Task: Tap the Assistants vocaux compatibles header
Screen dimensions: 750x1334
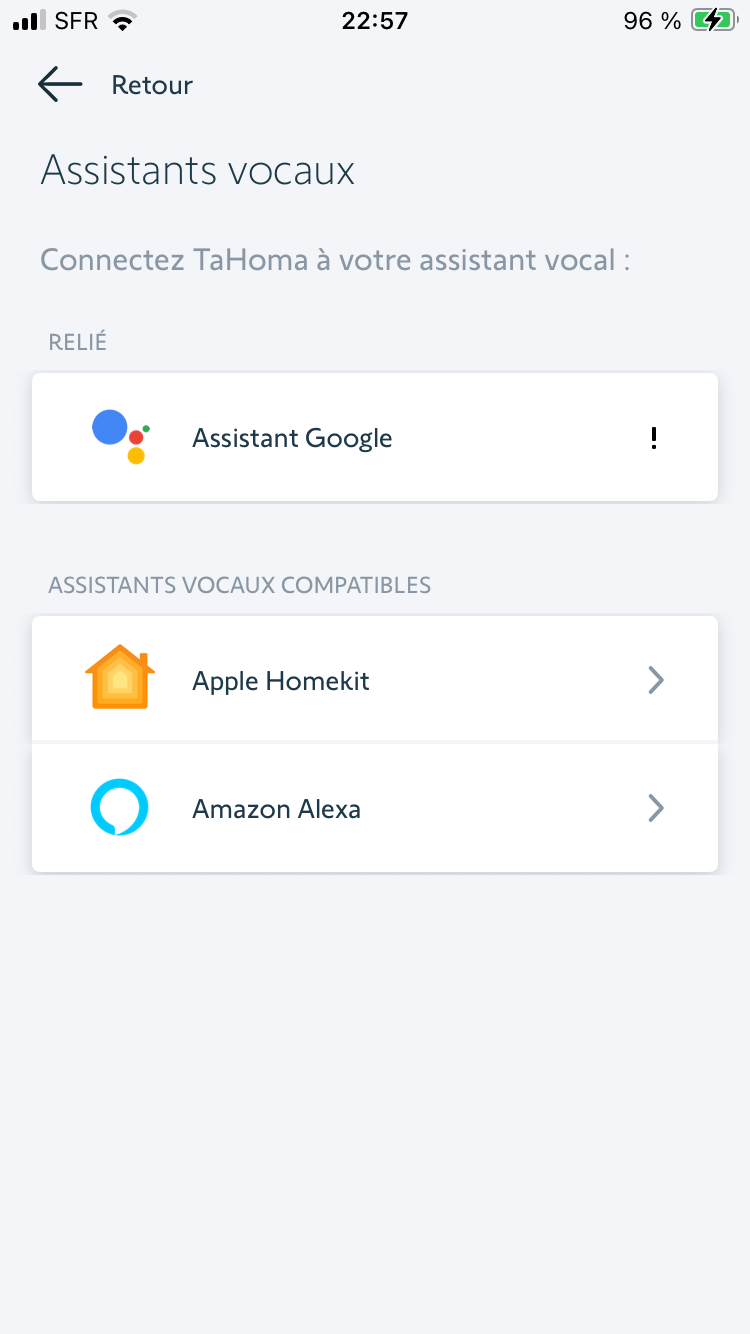Action: 240,585
